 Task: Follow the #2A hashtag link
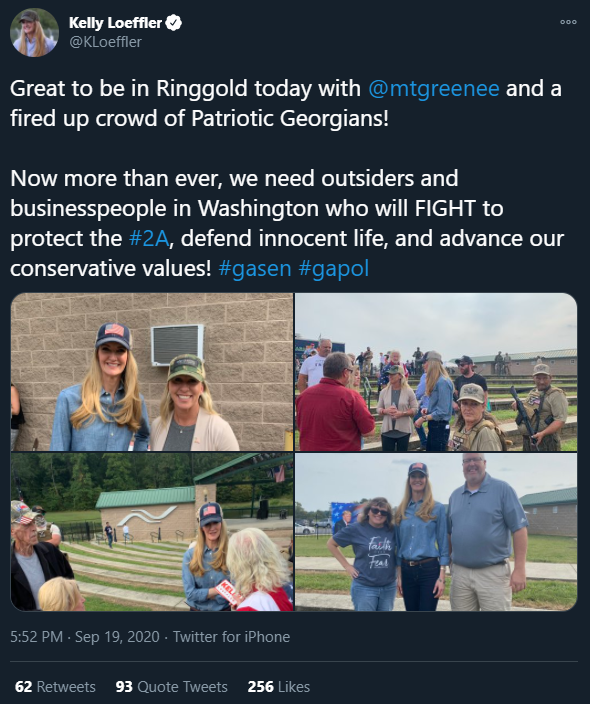149,238
